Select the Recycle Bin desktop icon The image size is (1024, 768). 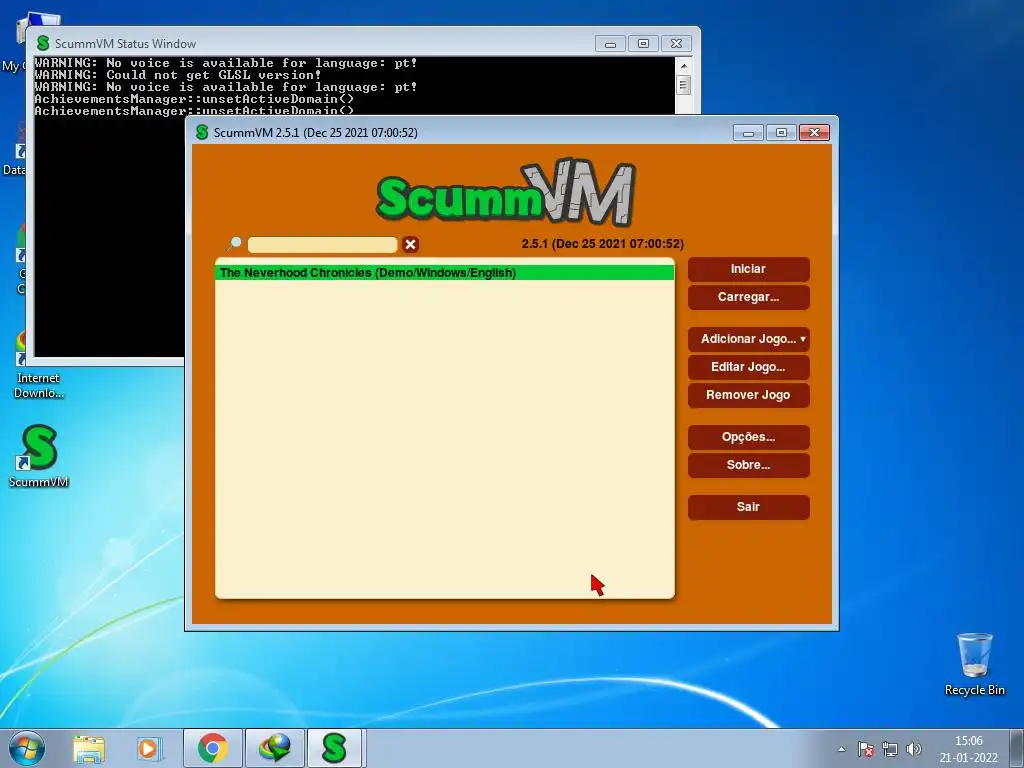click(974, 664)
